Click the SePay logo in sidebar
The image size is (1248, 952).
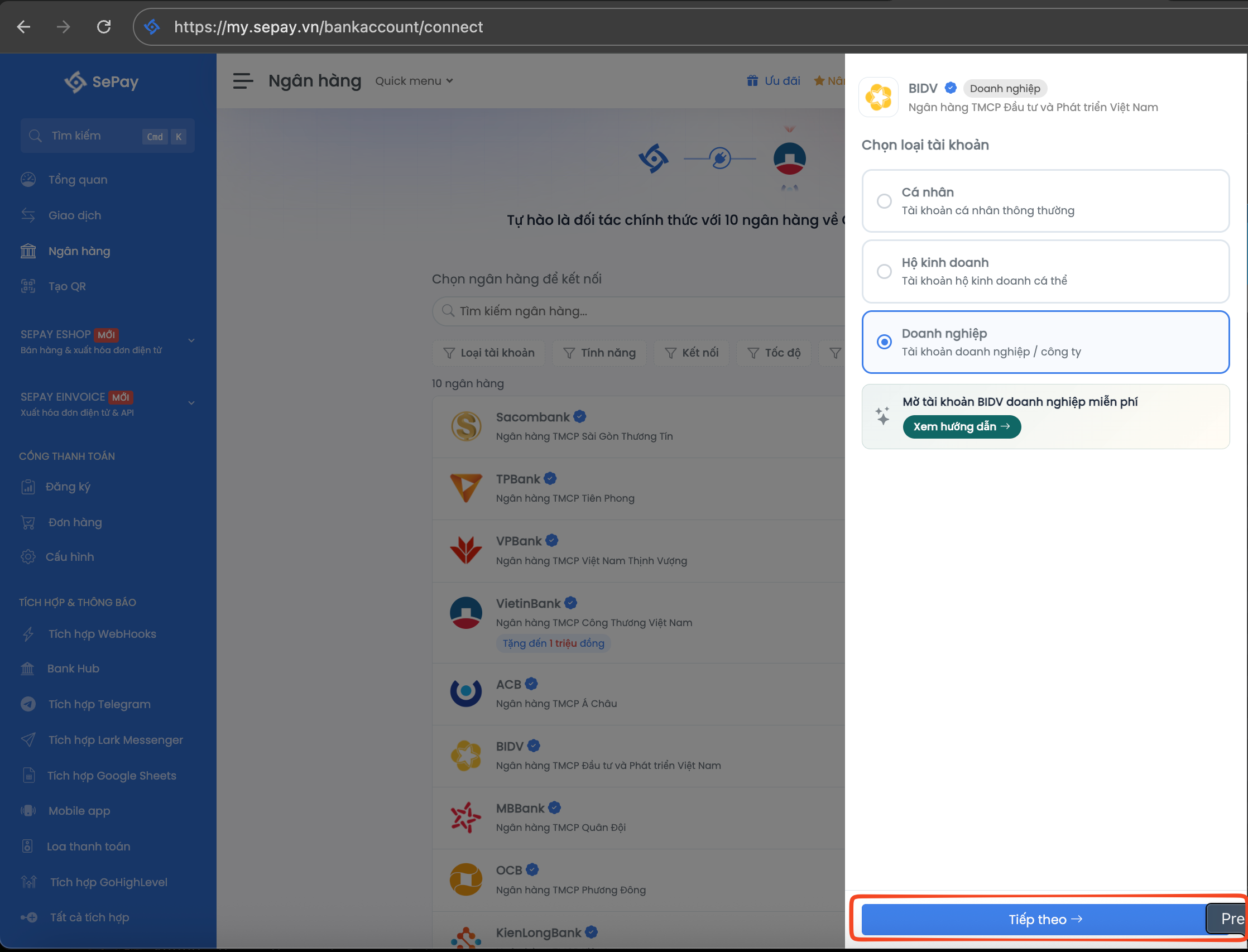coord(102,81)
